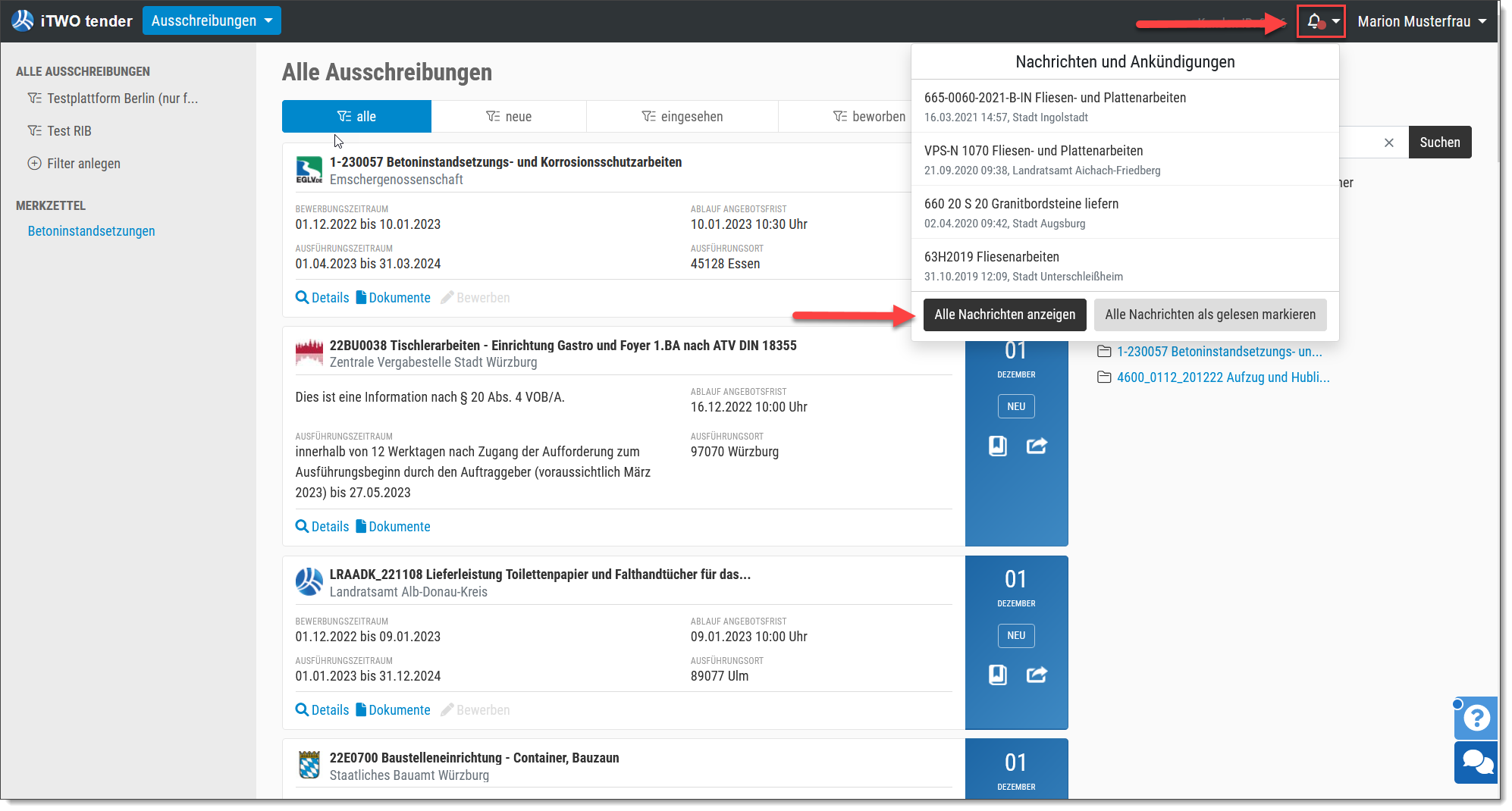The image size is (1512, 811).
Task: Select the Test RIB filter
Action: 60,131
